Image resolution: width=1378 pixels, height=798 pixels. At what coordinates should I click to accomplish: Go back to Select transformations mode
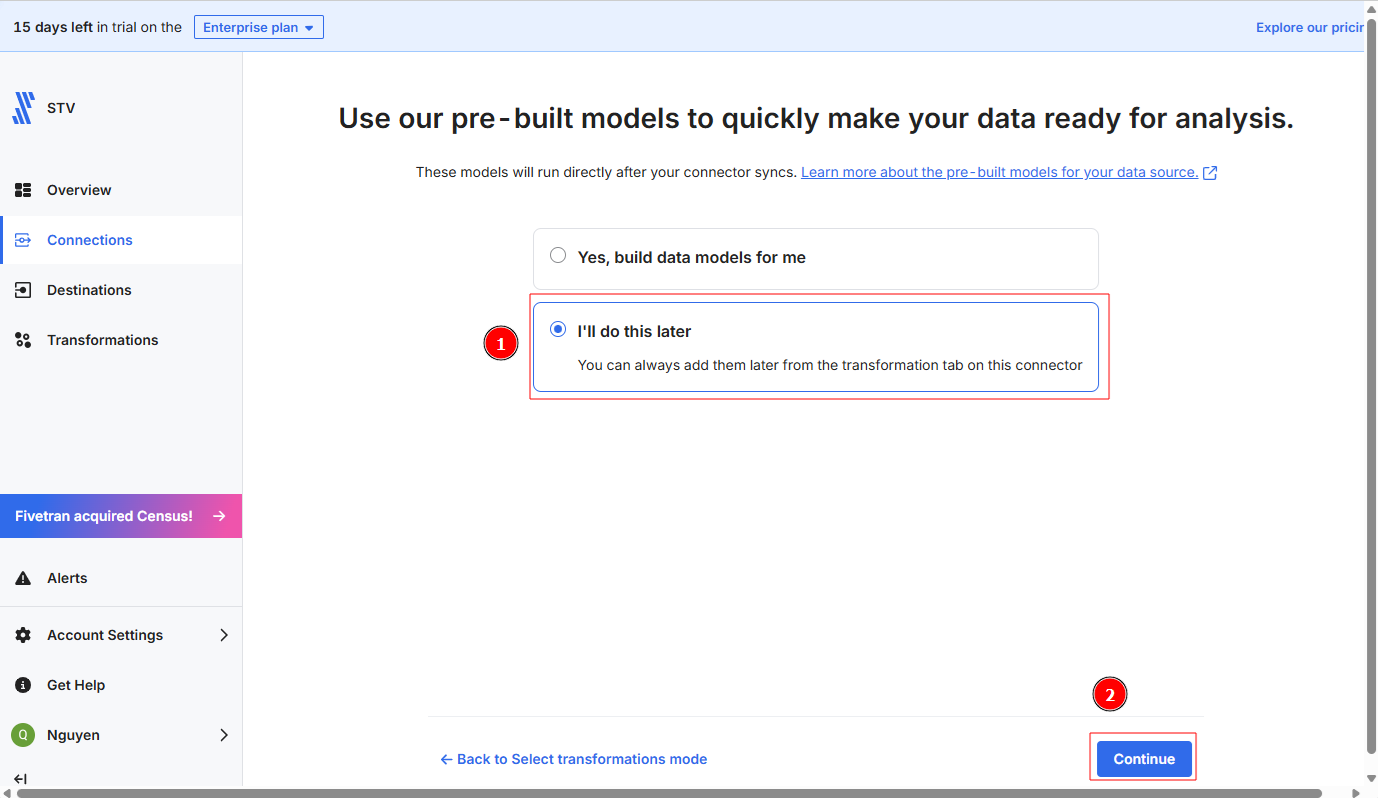(x=574, y=759)
